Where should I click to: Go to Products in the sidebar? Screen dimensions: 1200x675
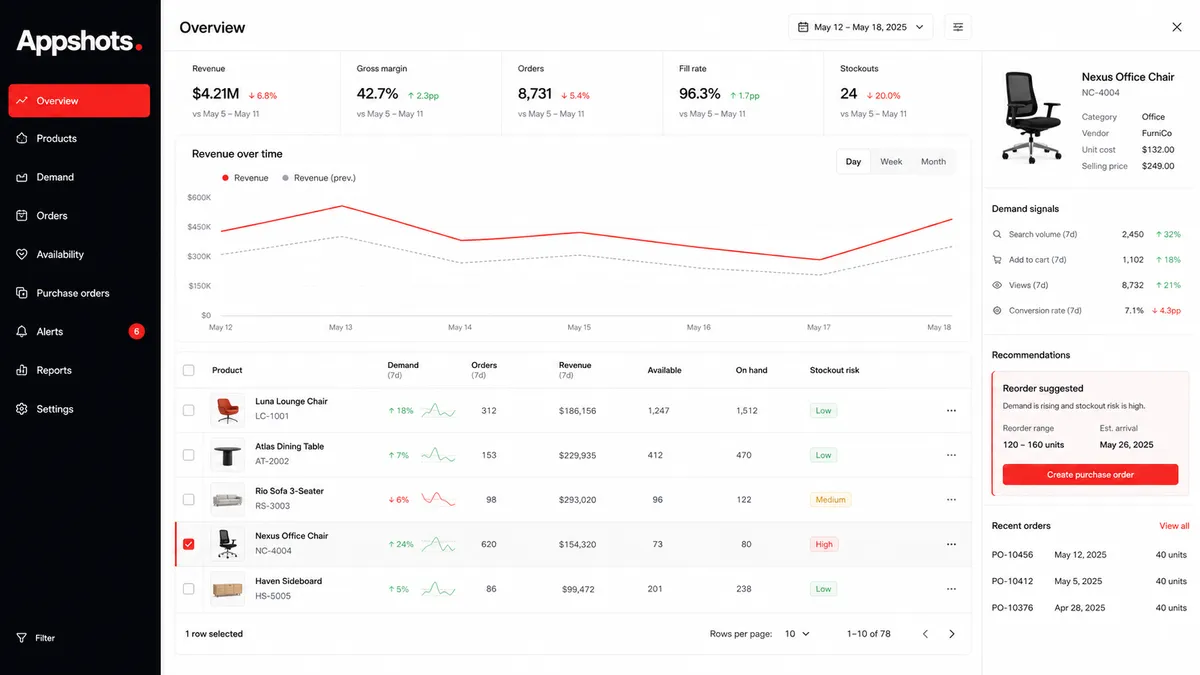79,139
